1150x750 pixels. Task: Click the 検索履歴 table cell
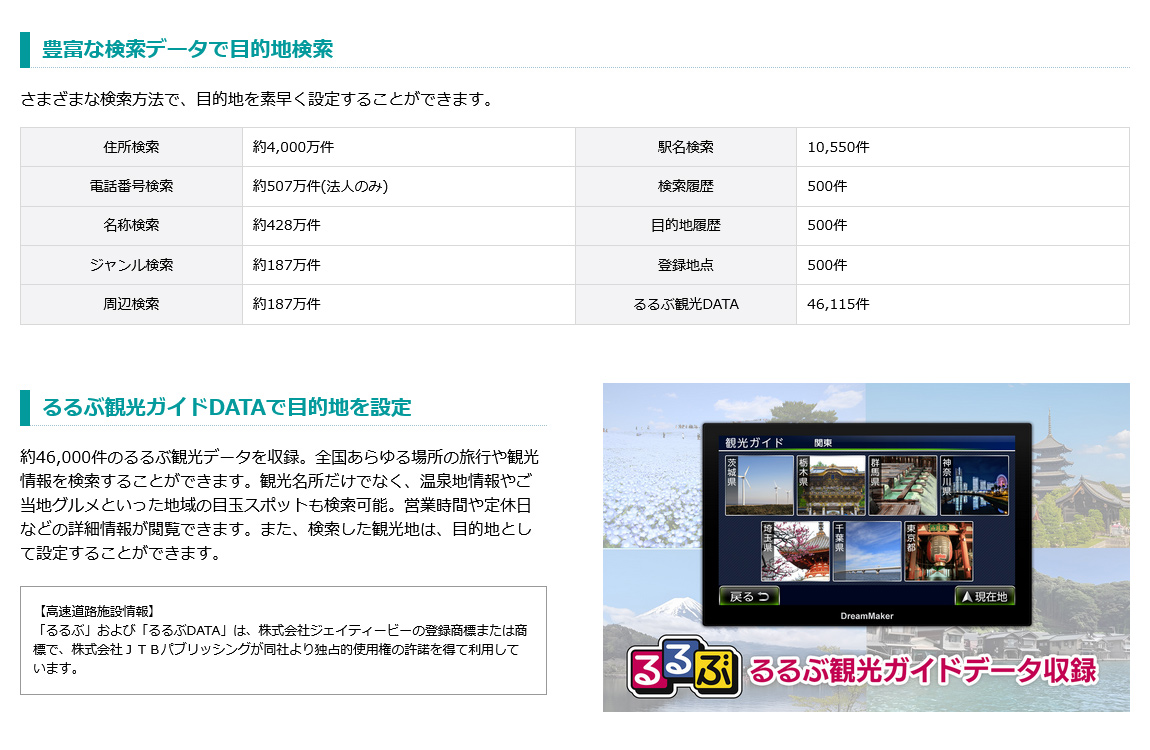click(686, 186)
